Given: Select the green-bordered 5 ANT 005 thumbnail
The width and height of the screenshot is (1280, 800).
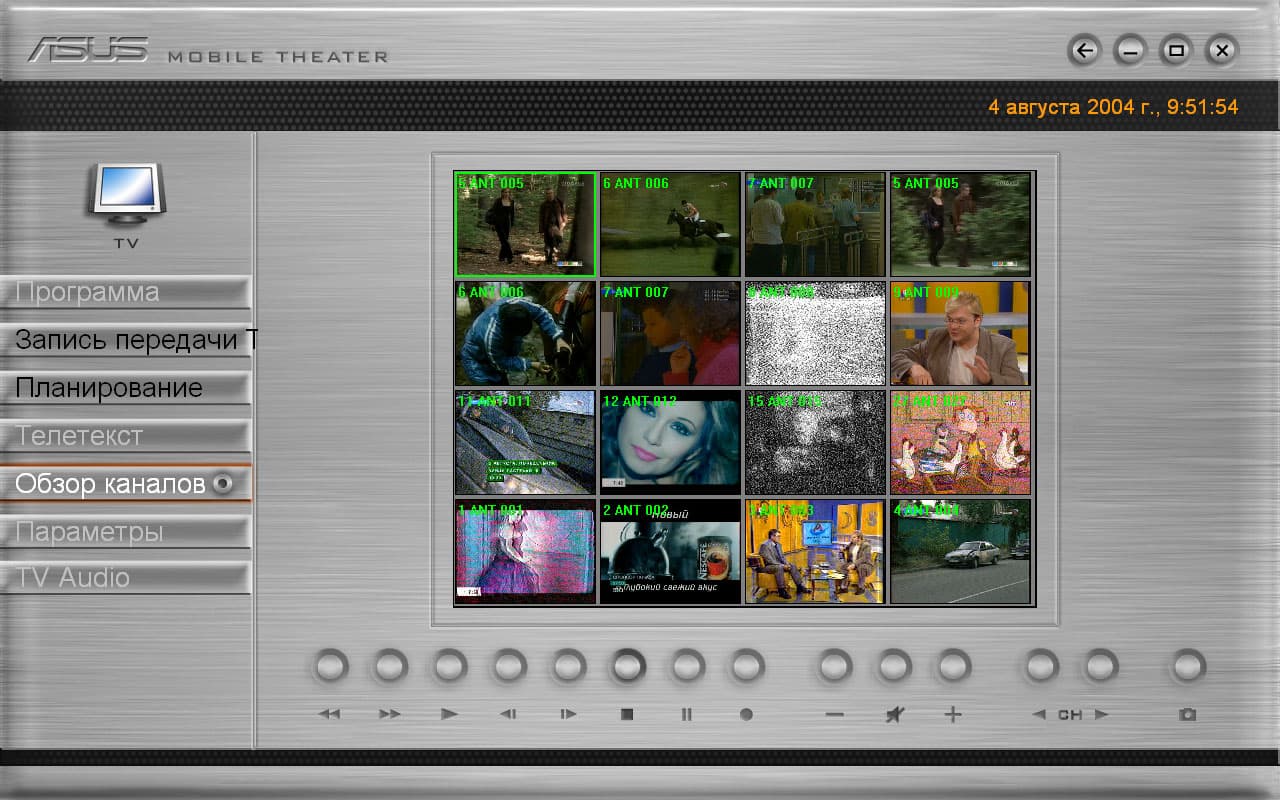Looking at the screenshot, I should click(x=526, y=224).
